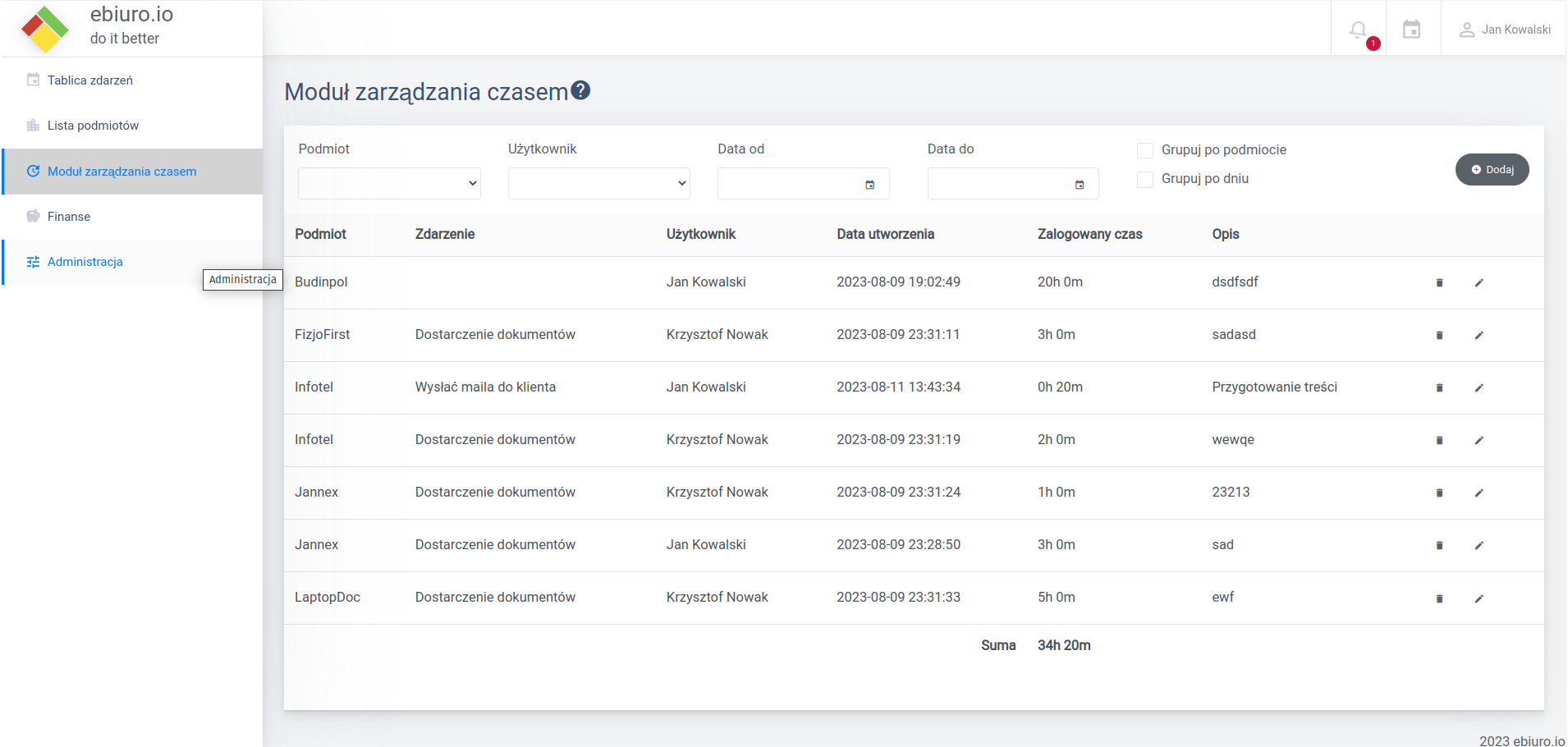Expand the Podmiot filter dropdown
The image size is (1568, 747).
389,183
